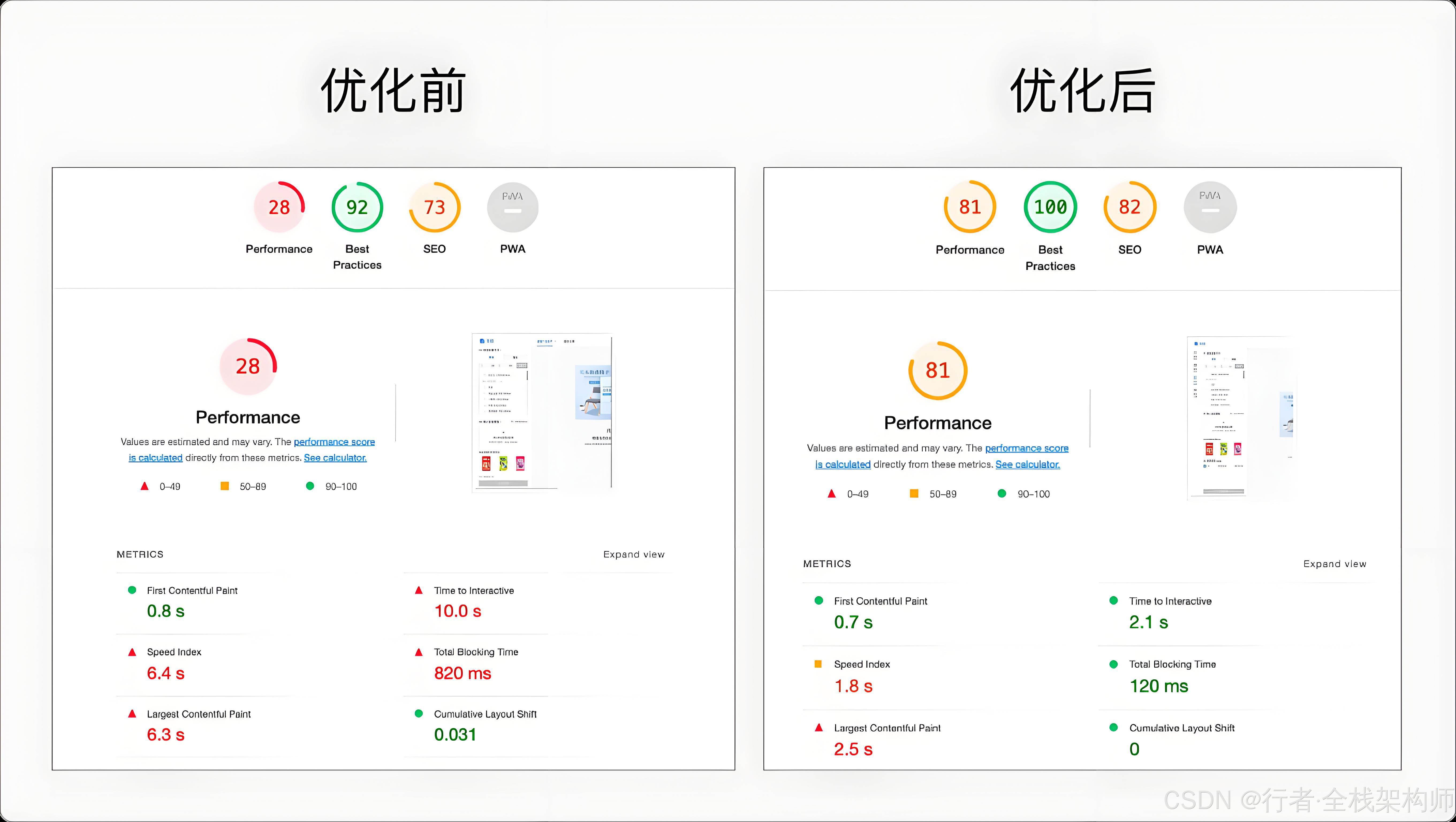Image resolution: width=1456 pixels, height=822 pixels.
Task: Click the 优化后 title heading
Action: [1082, 90]
